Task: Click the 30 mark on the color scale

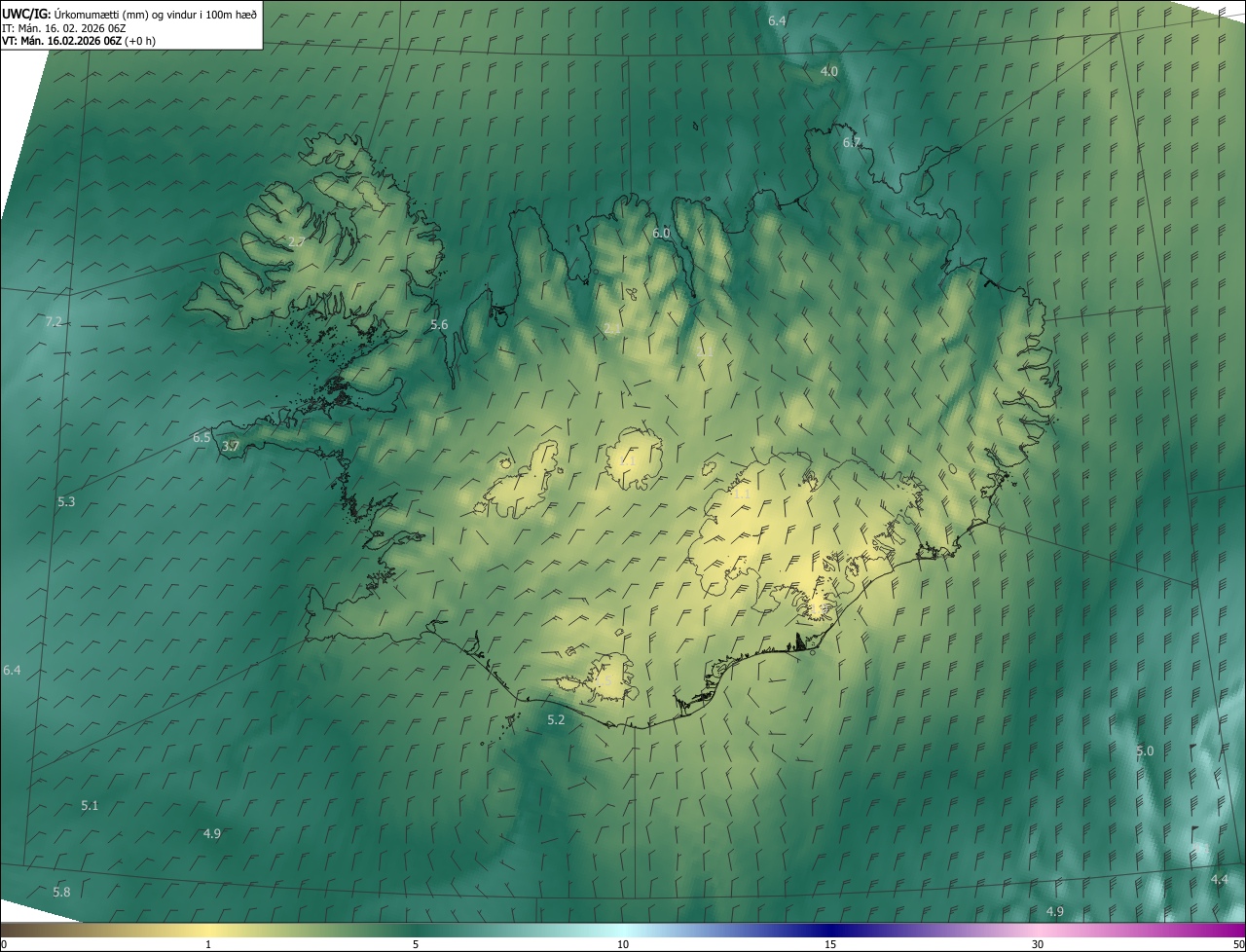Action: tap(1038, 944)
